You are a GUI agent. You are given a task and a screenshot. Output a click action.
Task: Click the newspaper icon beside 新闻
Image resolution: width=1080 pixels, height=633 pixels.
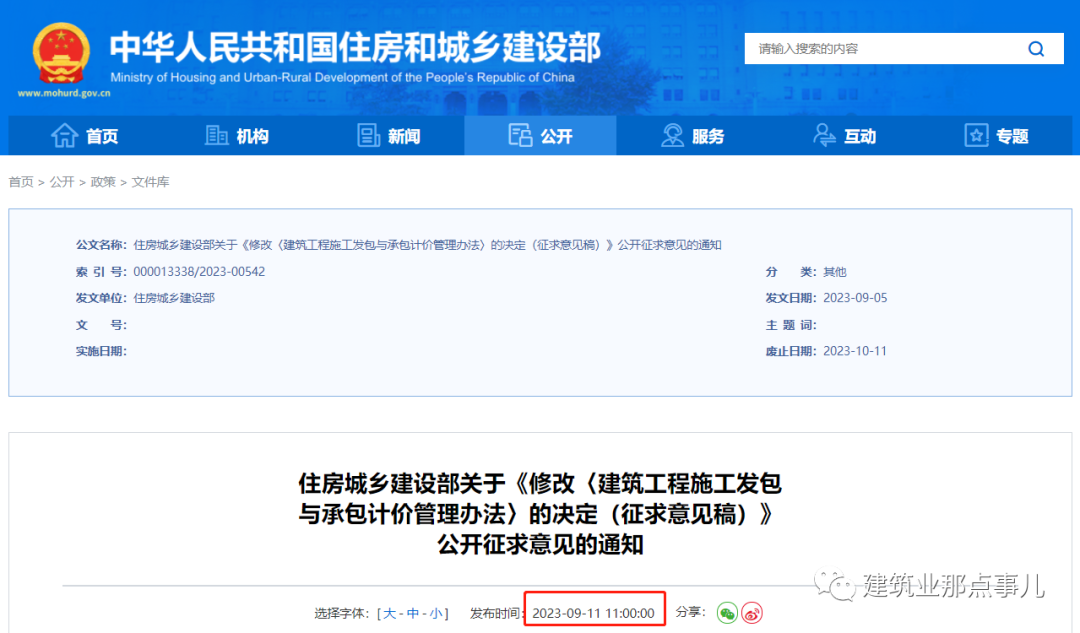(368, 135)
